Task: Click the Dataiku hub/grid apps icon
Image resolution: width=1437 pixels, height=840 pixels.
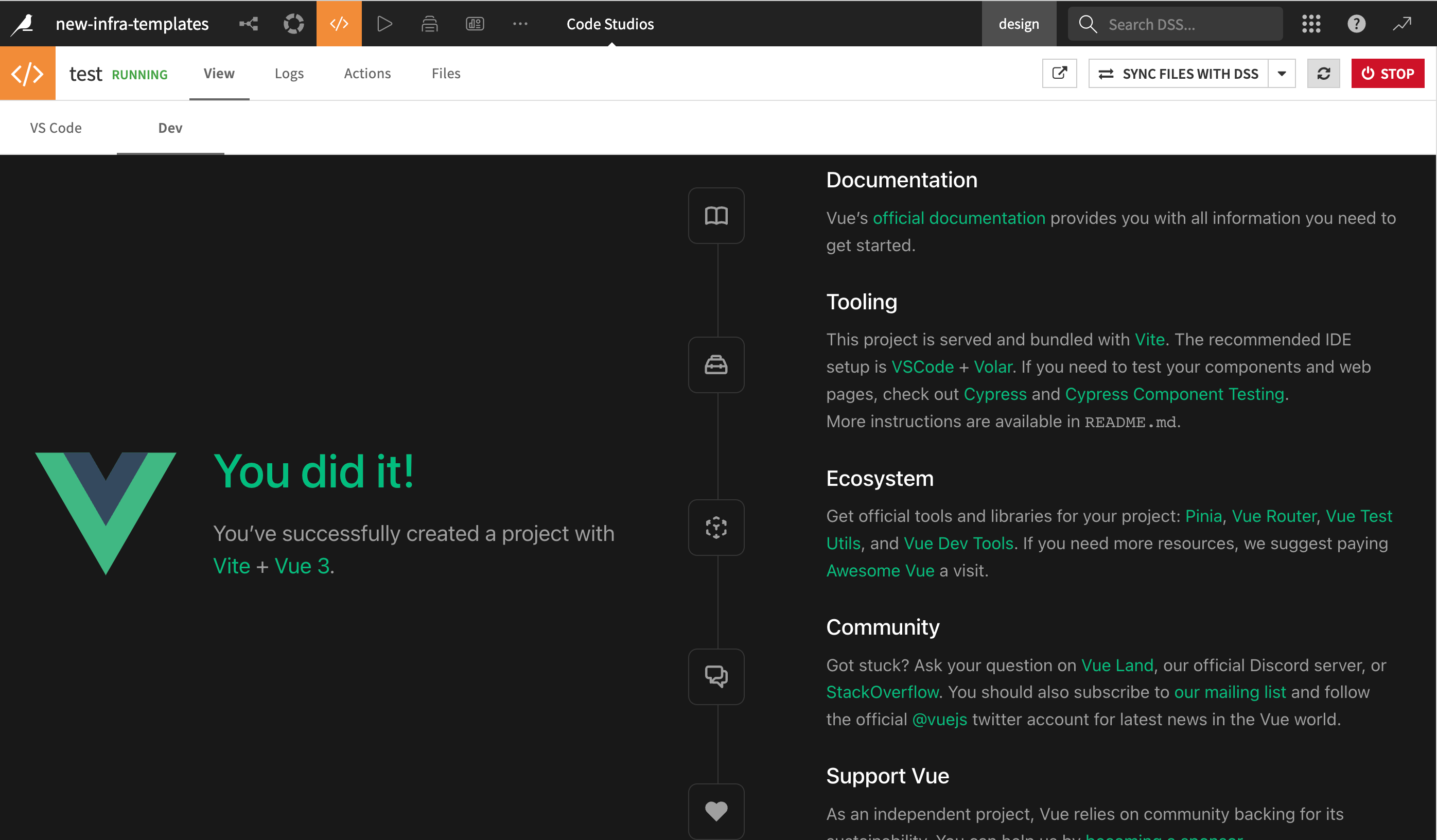Action: coord(1311,23)
